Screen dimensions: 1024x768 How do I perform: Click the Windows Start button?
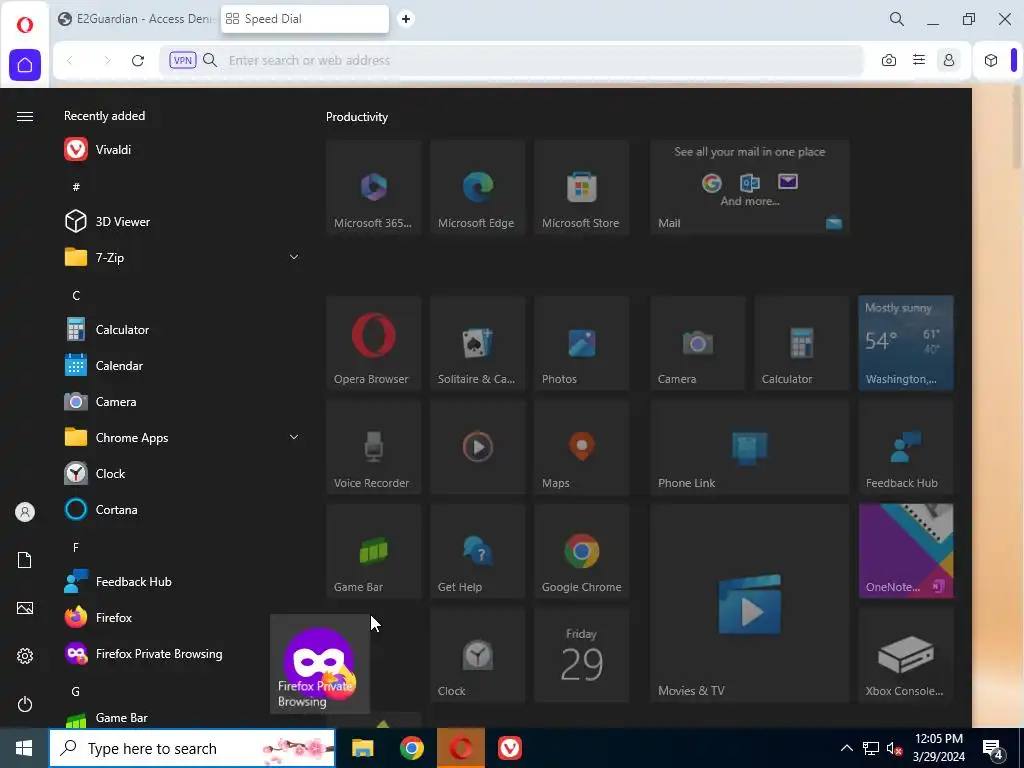[24, 748]
